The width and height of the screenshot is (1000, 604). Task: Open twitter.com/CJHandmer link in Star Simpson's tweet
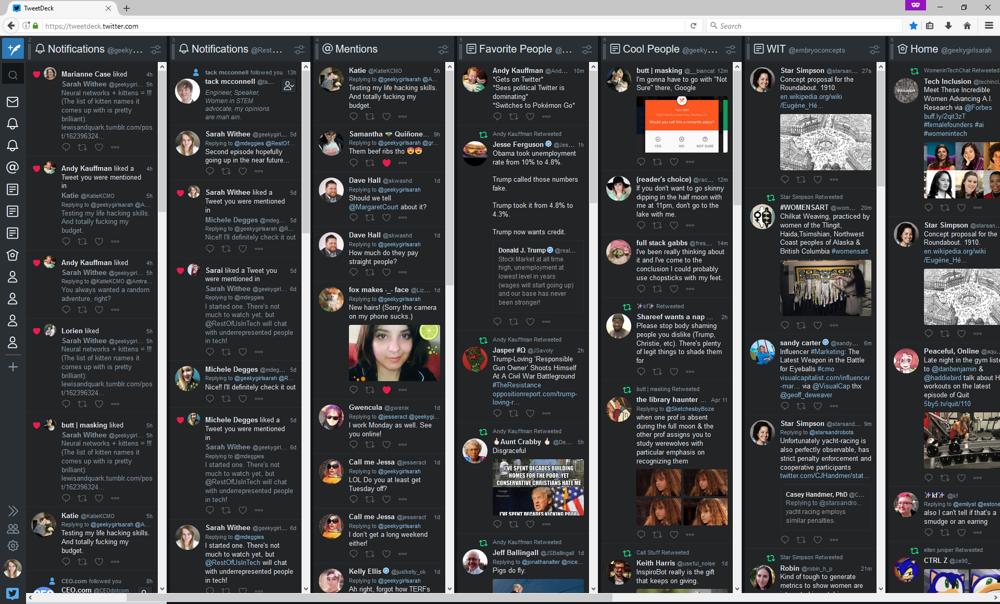click(x=825, y=476)
